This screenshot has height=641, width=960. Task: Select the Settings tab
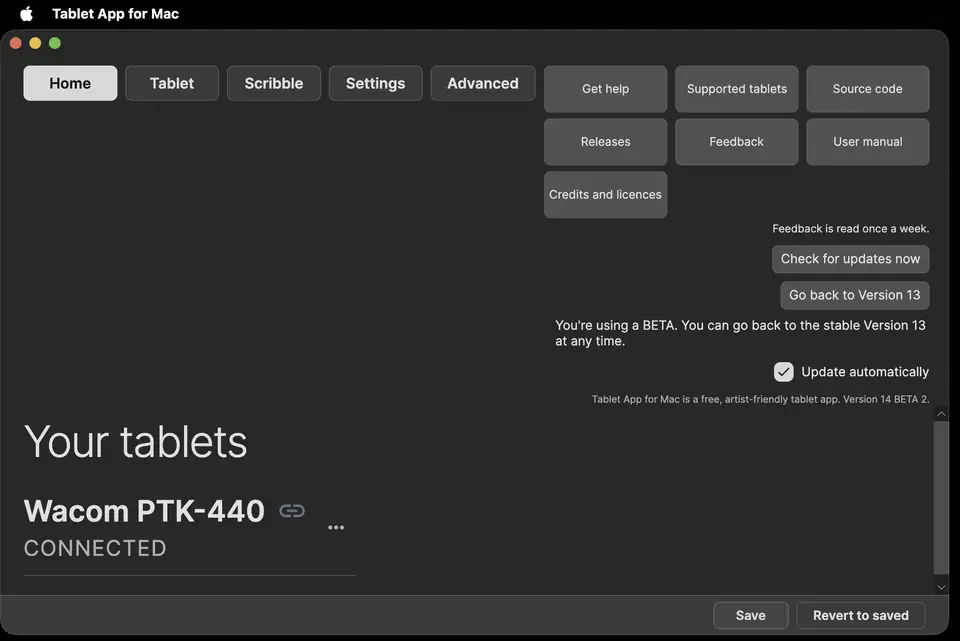pos(375,83)
